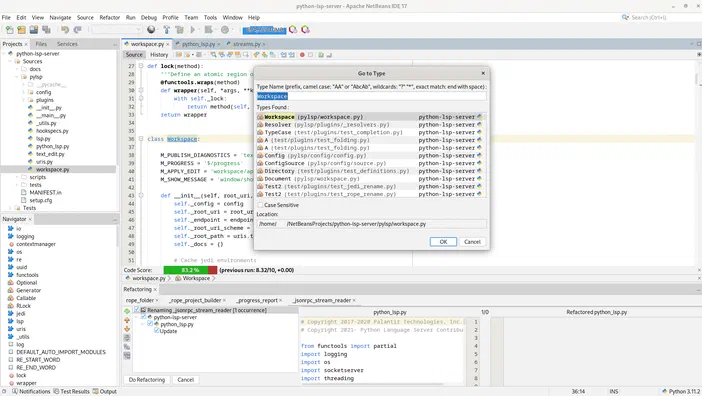Click the blue memory usage bar in toolbar
The height and width of the screenshot is (396, 702).
pyautogui.click(x=264, y=30)
